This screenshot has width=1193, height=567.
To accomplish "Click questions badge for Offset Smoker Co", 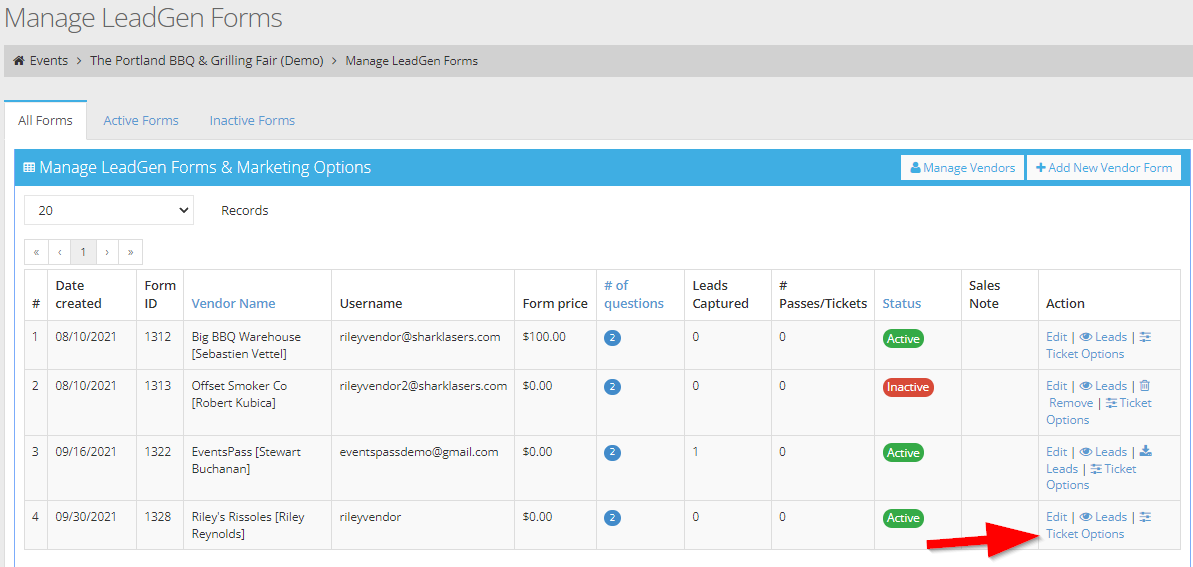I will 612,387.
